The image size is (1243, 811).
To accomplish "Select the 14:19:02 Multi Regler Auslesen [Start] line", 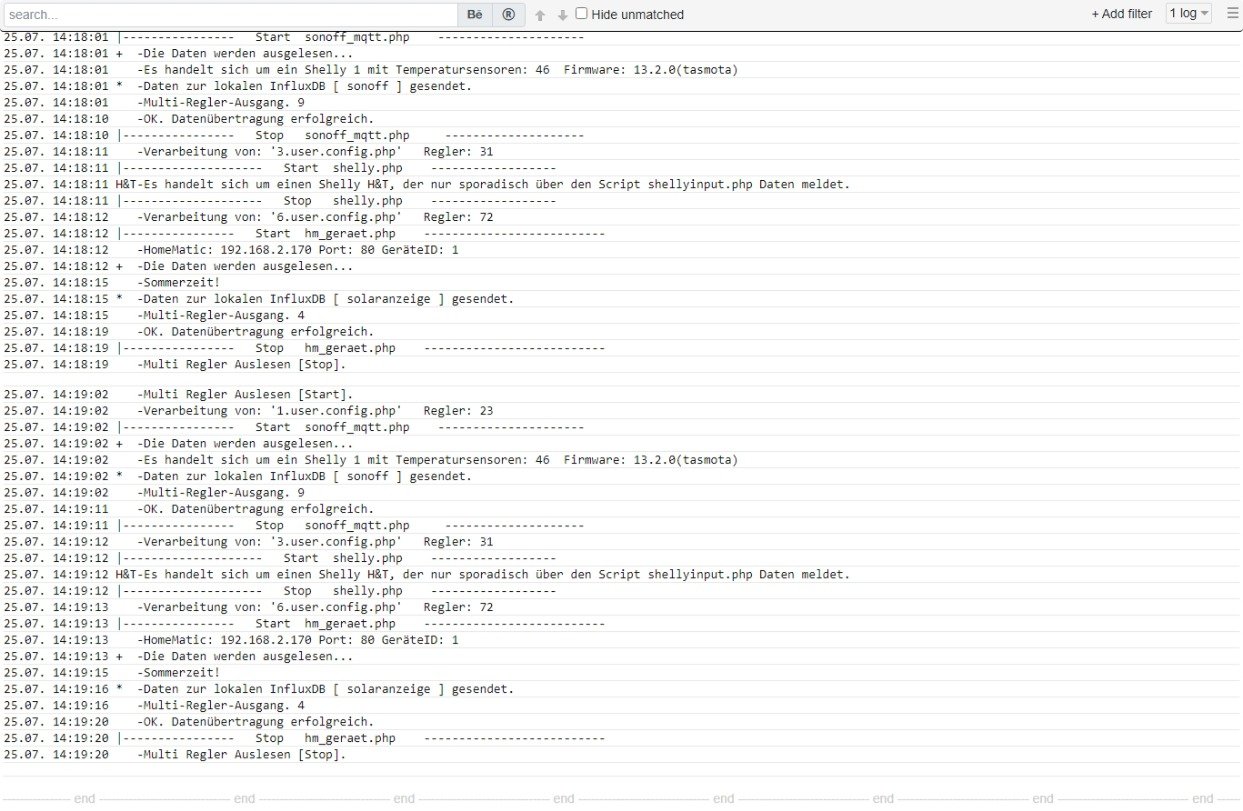I will 245,394.
